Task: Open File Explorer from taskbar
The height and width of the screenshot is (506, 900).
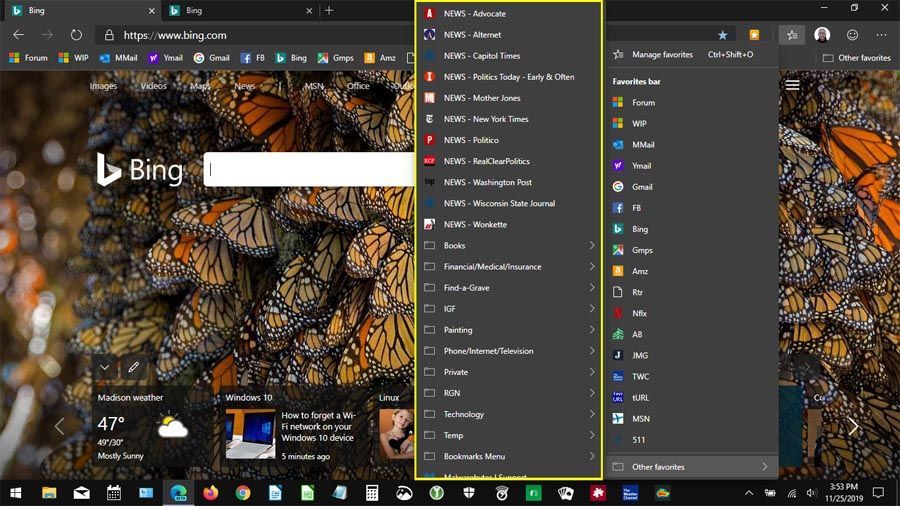Action: coord(49,493)
